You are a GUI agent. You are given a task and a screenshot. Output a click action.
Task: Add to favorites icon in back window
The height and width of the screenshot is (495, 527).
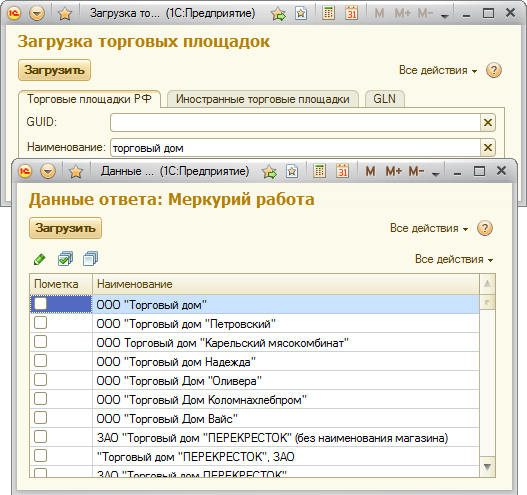click(278, 13)
